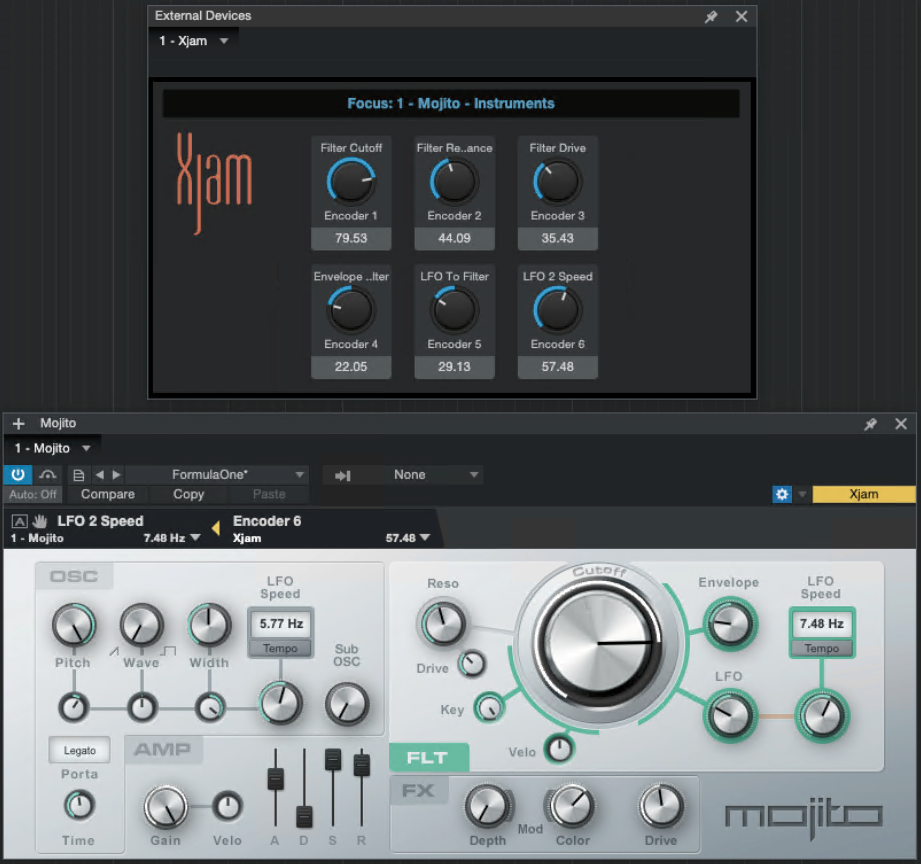Open the 1 - Mojito instrument dropdown
The width and height of the screenshot is (921, 864).
52,449
